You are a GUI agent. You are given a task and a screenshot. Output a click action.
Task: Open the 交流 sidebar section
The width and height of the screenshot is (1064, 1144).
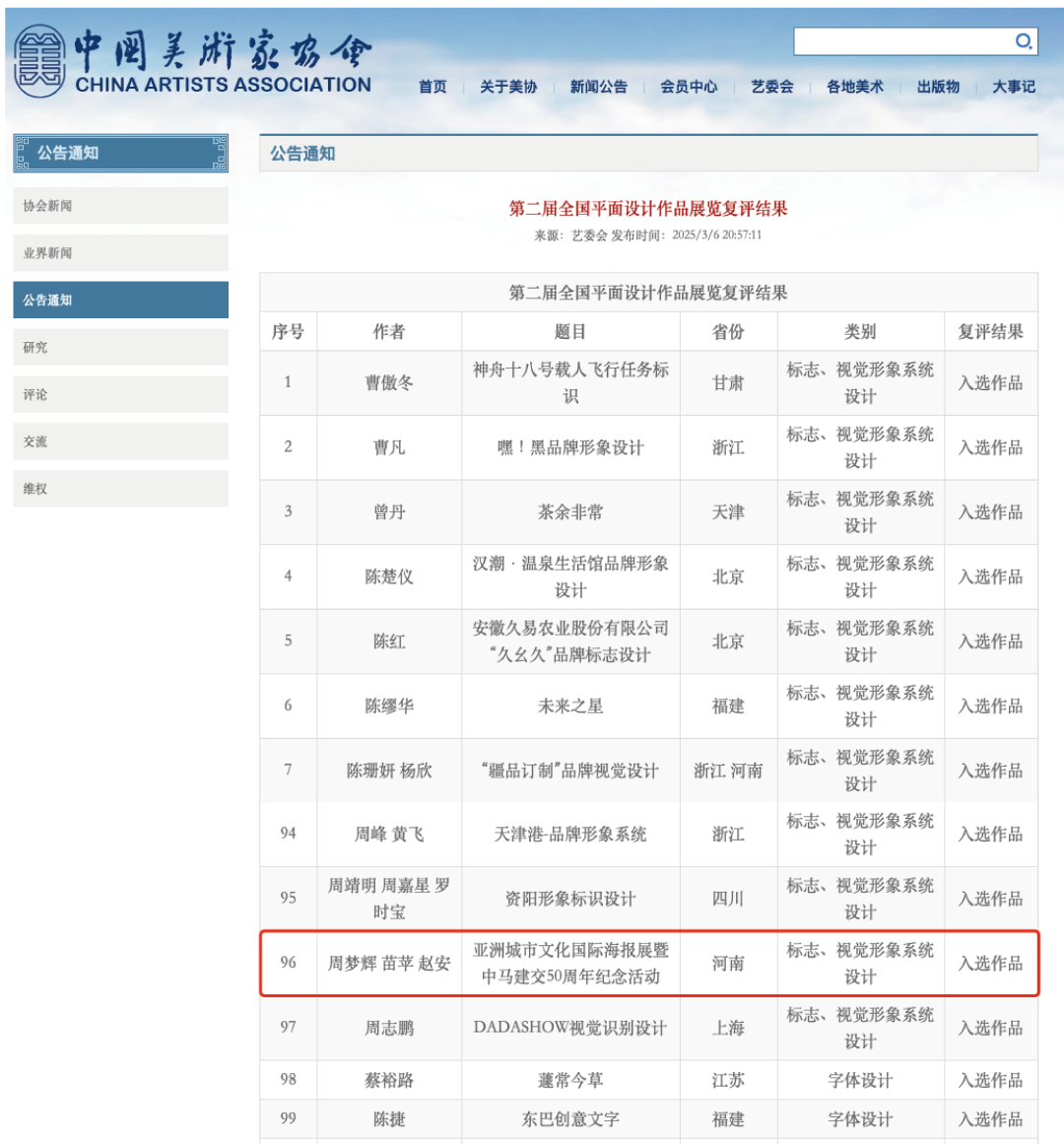pos(120,442)
